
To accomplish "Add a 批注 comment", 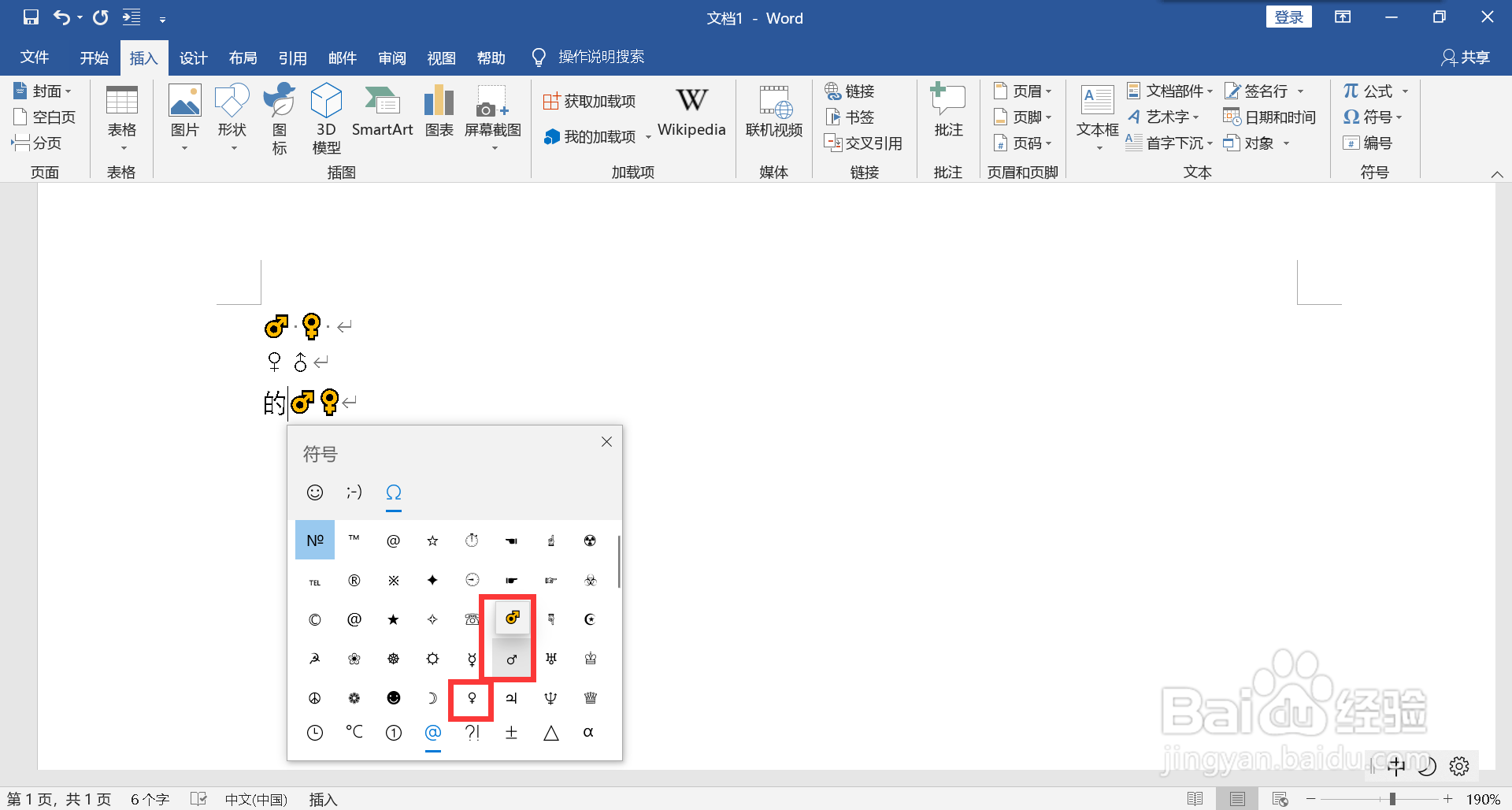I will (948, 110).
